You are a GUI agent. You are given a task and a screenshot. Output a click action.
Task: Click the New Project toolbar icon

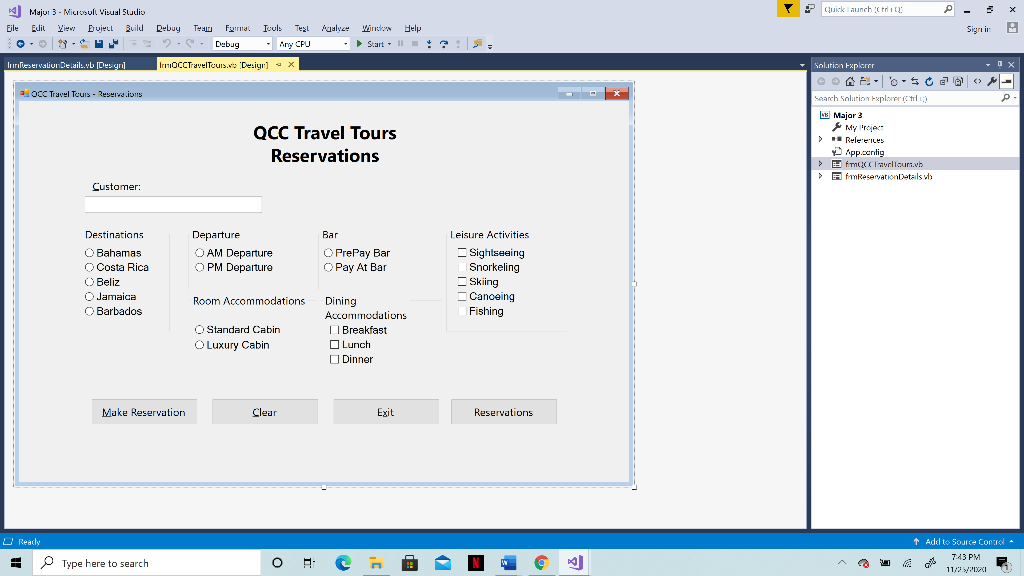point(62,44)
